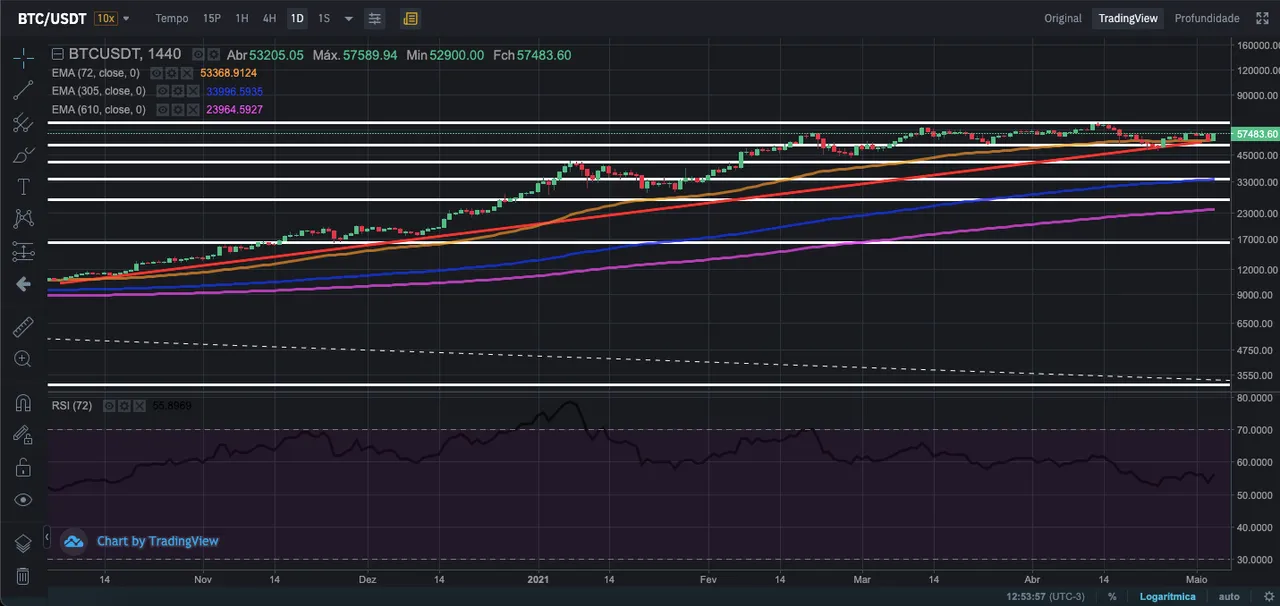This screenshot has height=606, width=1280.
Task: Toggle magnet mode for drawings
Action: pos(23,403)
